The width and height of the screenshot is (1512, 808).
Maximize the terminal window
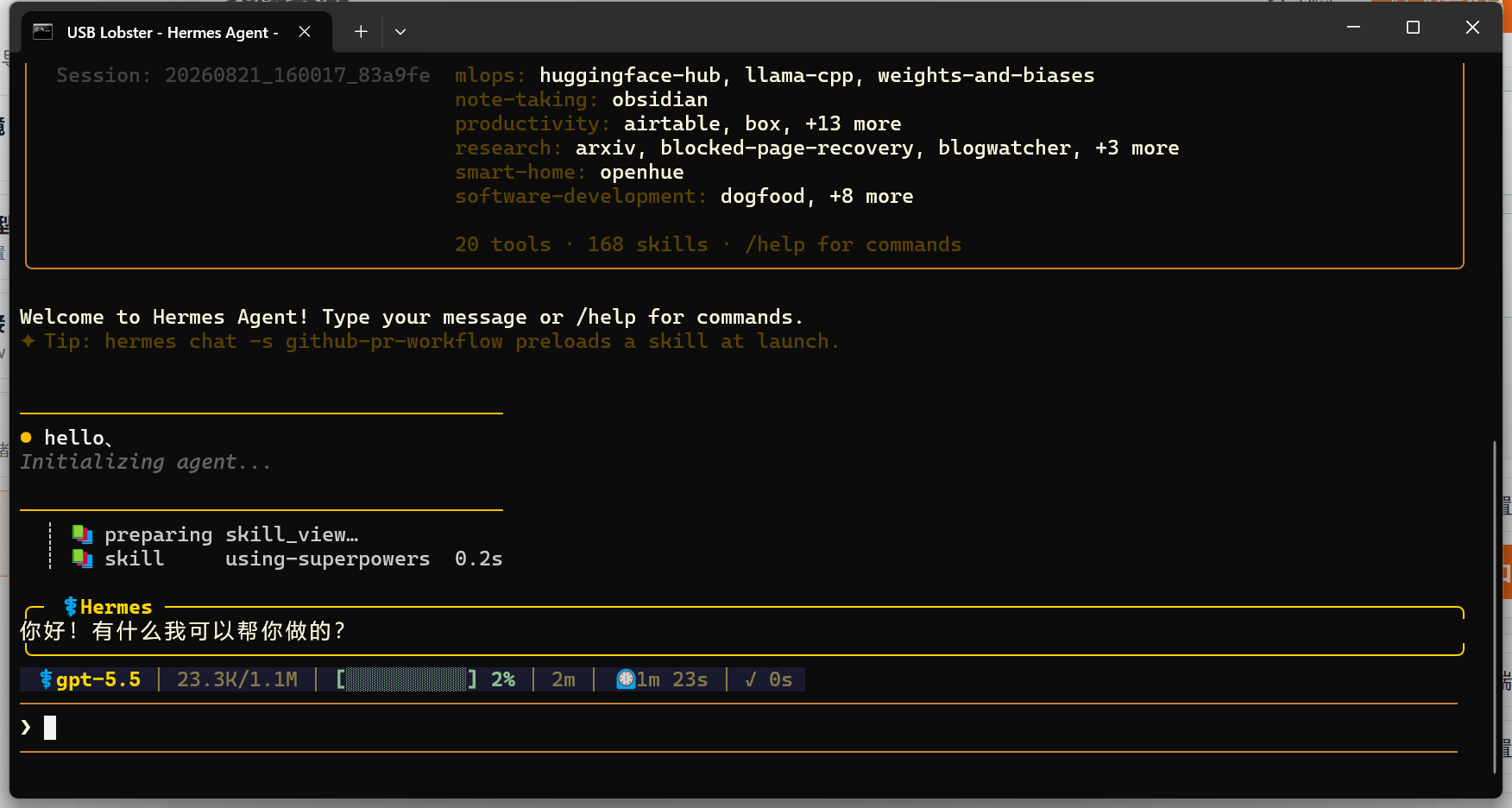[1413, 28]
